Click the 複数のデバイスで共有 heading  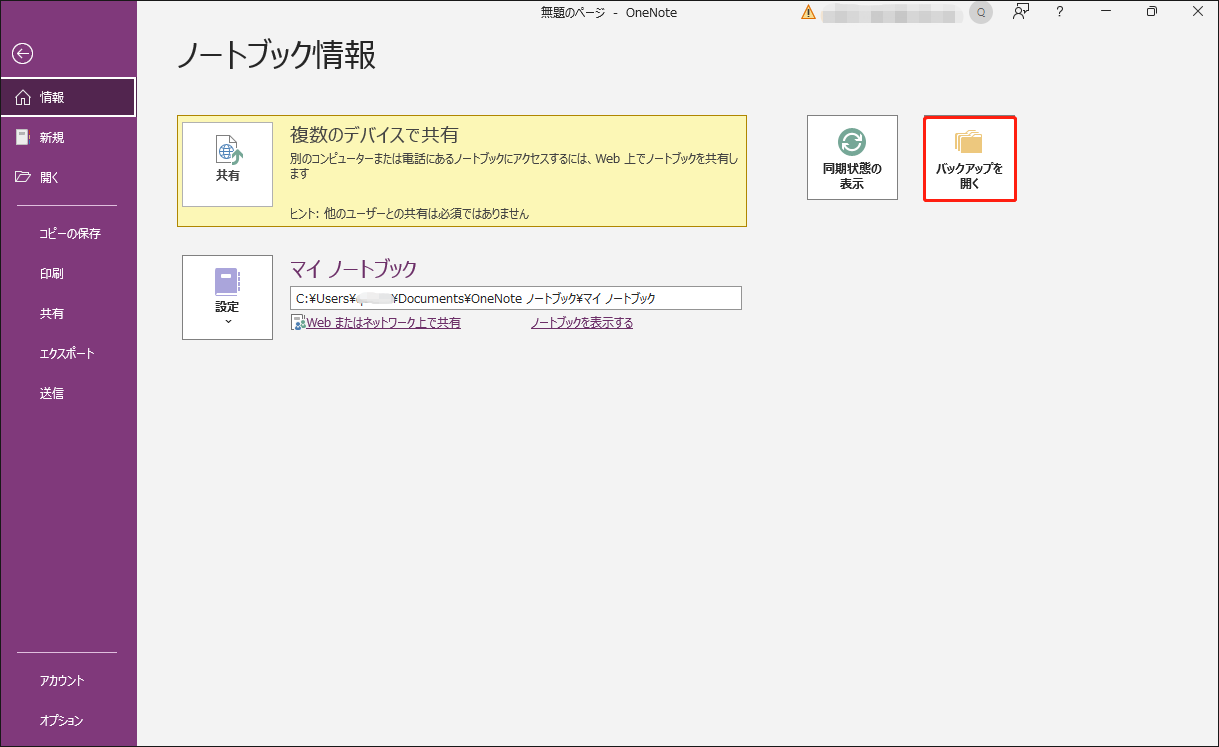point(374,135)
